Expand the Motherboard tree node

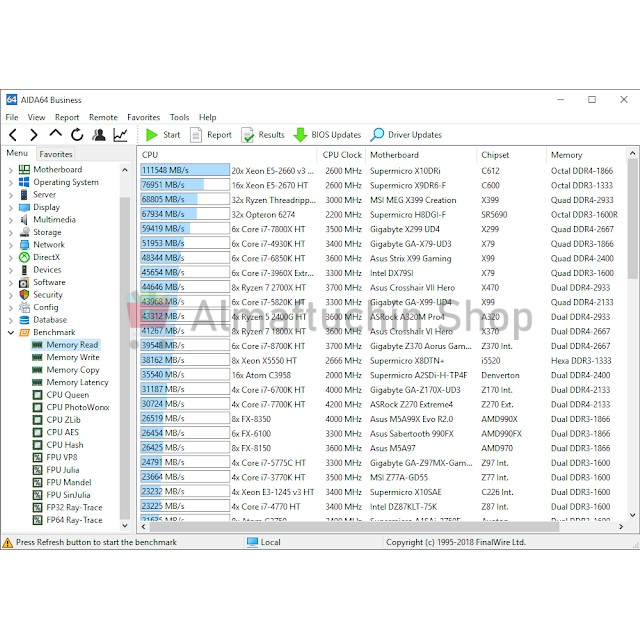click(x=11, y=170)
